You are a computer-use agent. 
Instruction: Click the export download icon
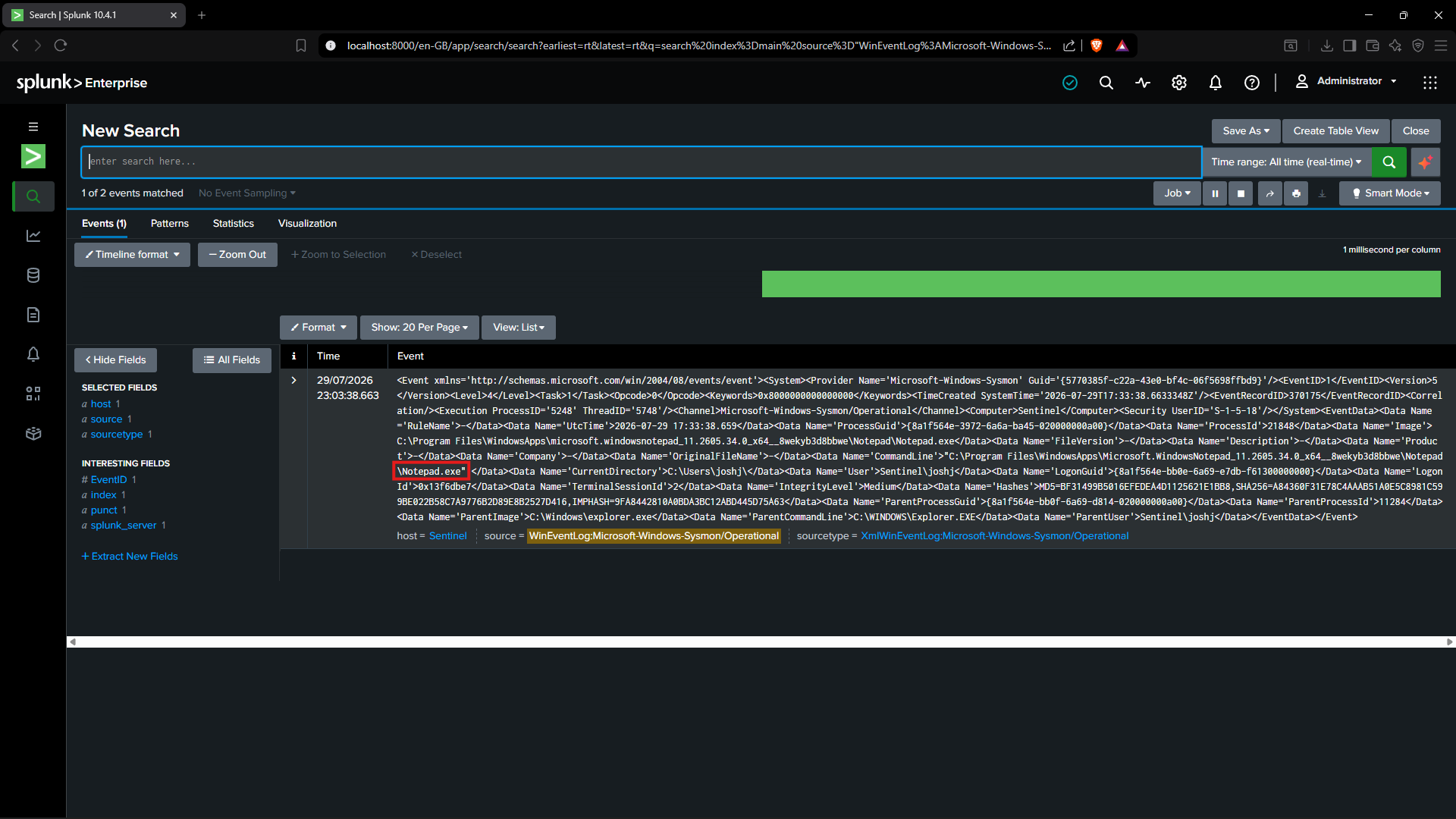tap(1322, 193)
